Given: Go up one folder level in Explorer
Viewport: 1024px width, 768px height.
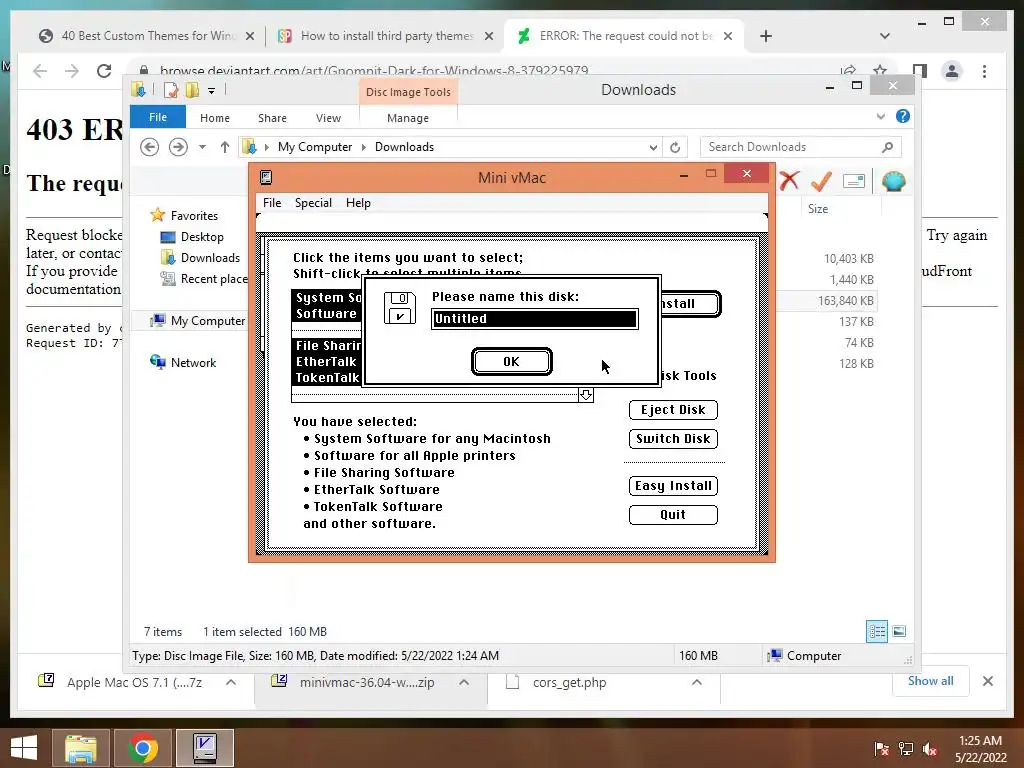Looking at the screenshot, I should tap(225, 147).
